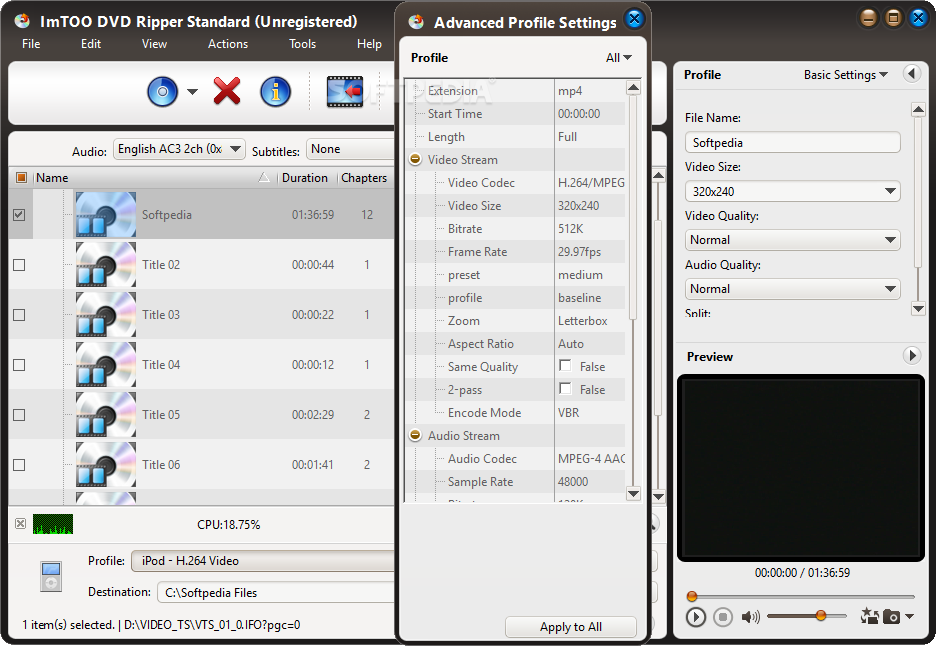Open the Basic Settings dropdown

845,75
